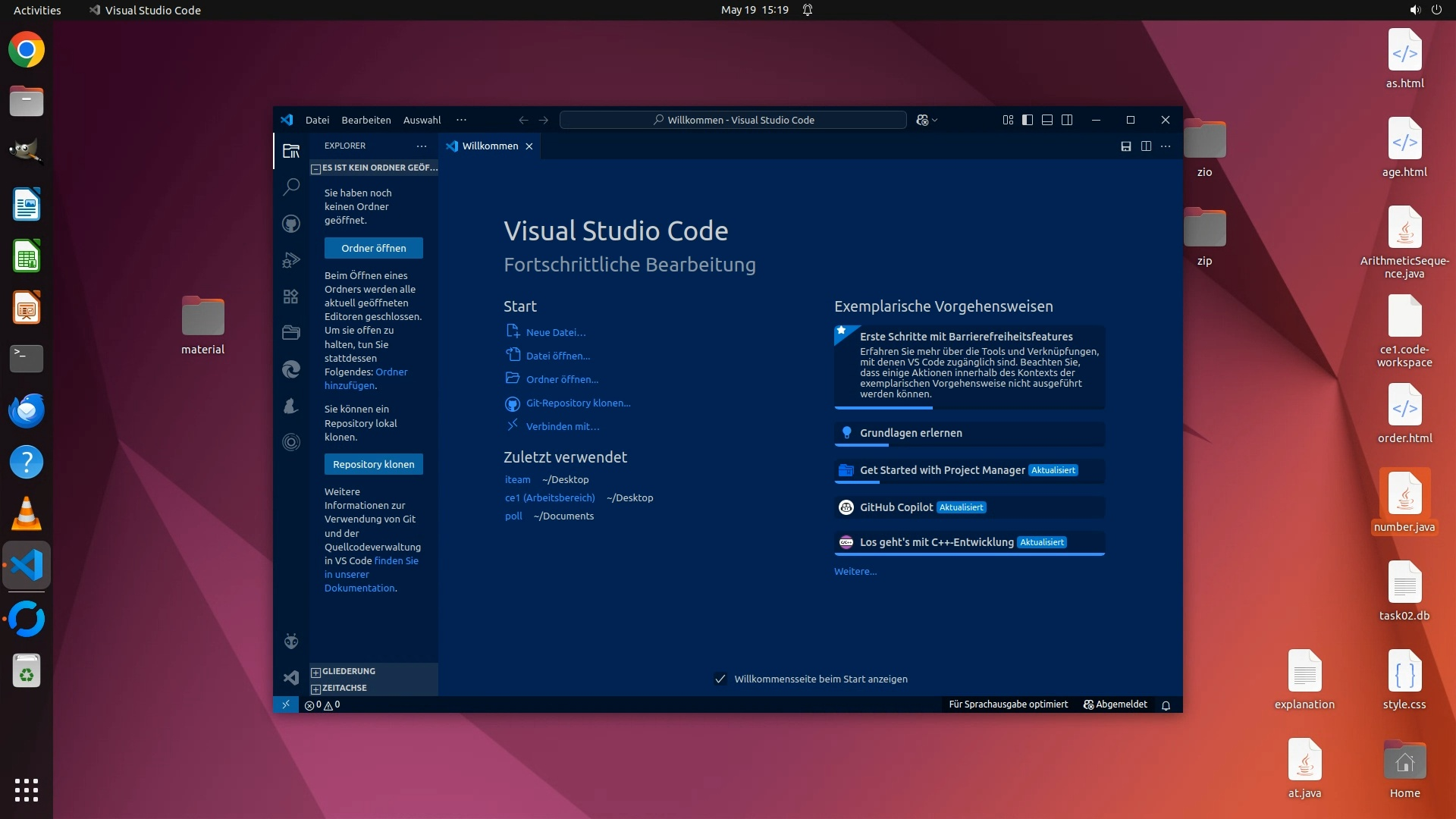Click the remote window indicator in the status bar
Viewport: 1456px width, 819px height.
click(x=286, y=704)
